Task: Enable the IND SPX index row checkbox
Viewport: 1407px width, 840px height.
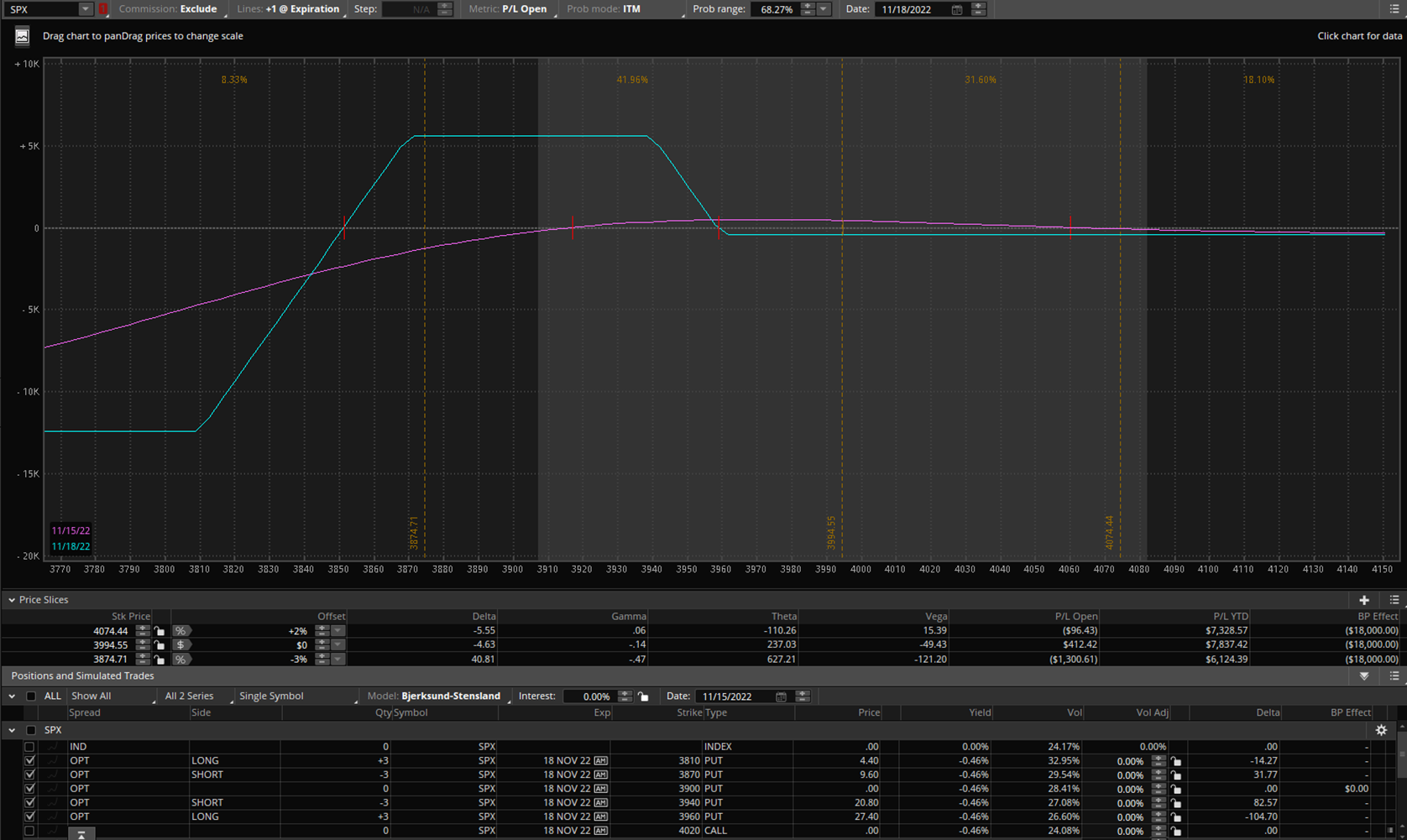Action: coord(30,747)
